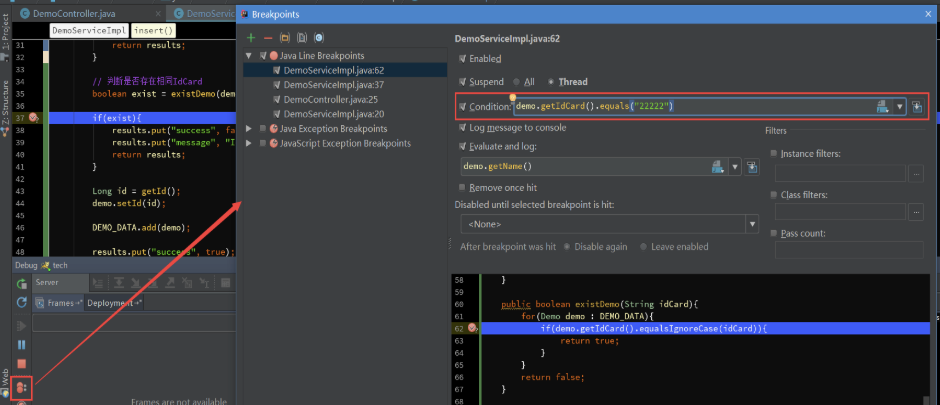Image resolution: width=940 pixels, height=405 pixels.
Task: Toggle the Suspend checkbox
Action: 462,81
